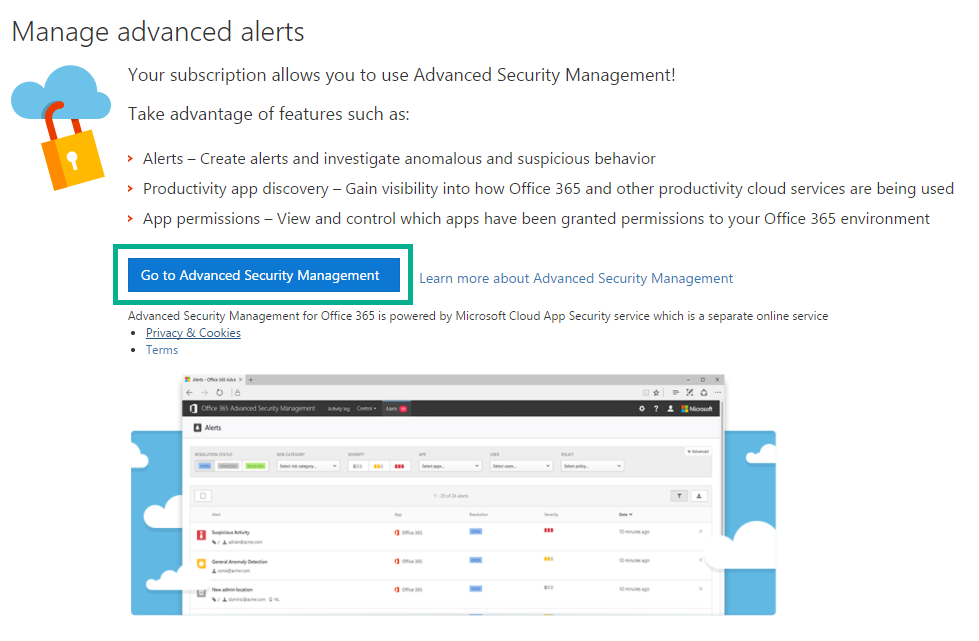Click the 'Alerts – Create alerts and investigate' bullet text
This screenshot has width=979, height=641.
399,159
